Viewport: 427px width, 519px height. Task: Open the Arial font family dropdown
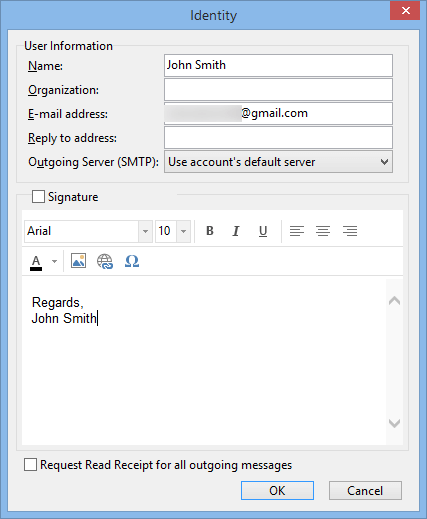[145, 231]
